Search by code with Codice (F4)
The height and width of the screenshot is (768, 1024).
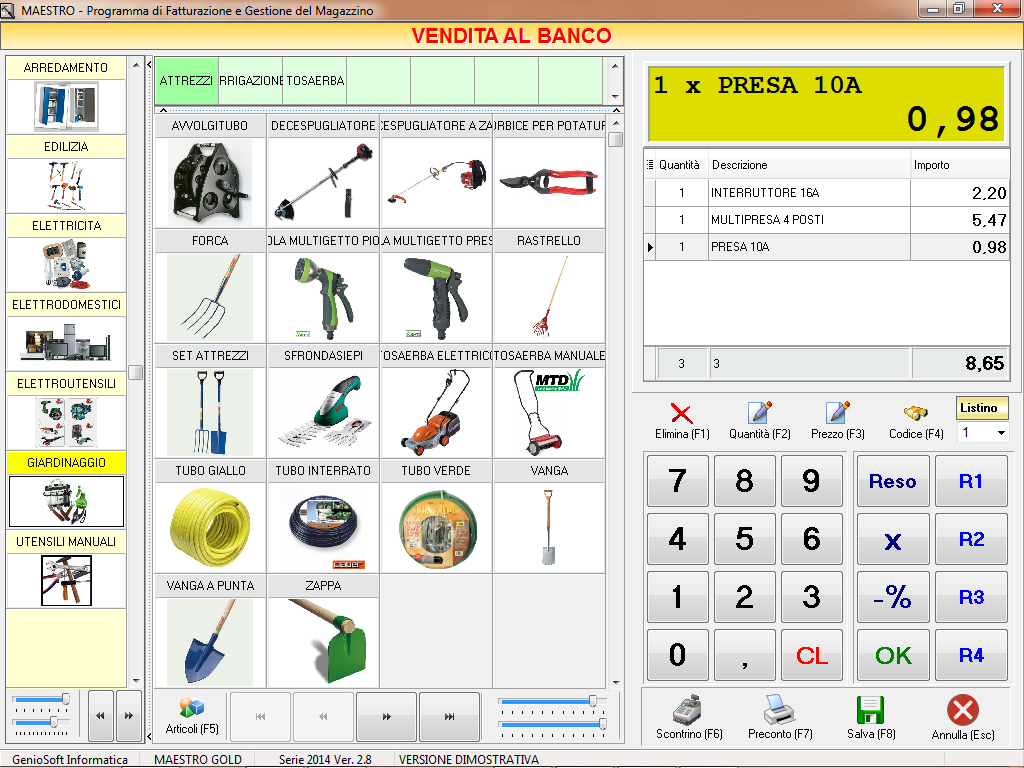(x=915, y=414)
